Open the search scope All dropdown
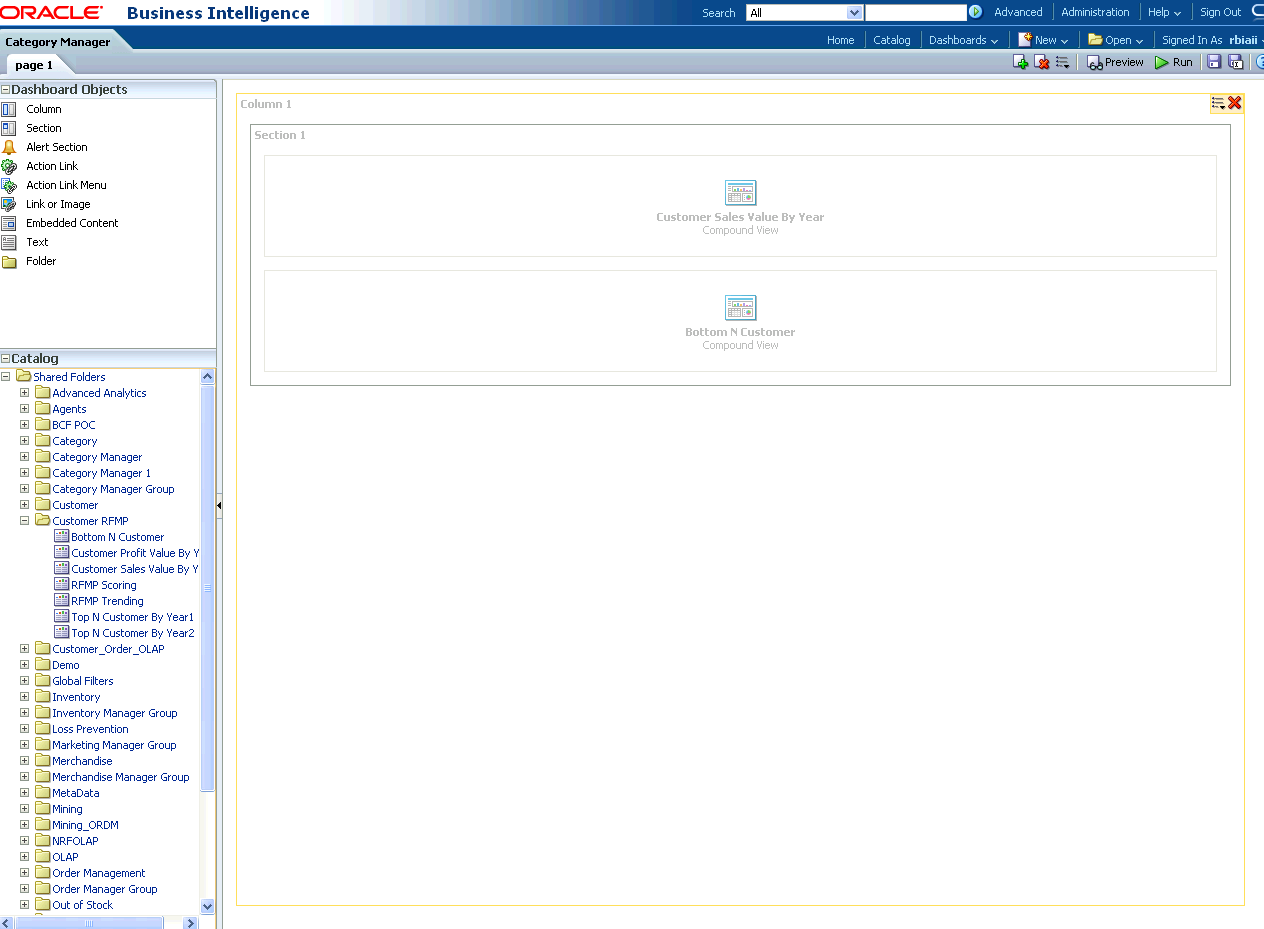Screen dimensions: 1264x929 pos(854,13)
